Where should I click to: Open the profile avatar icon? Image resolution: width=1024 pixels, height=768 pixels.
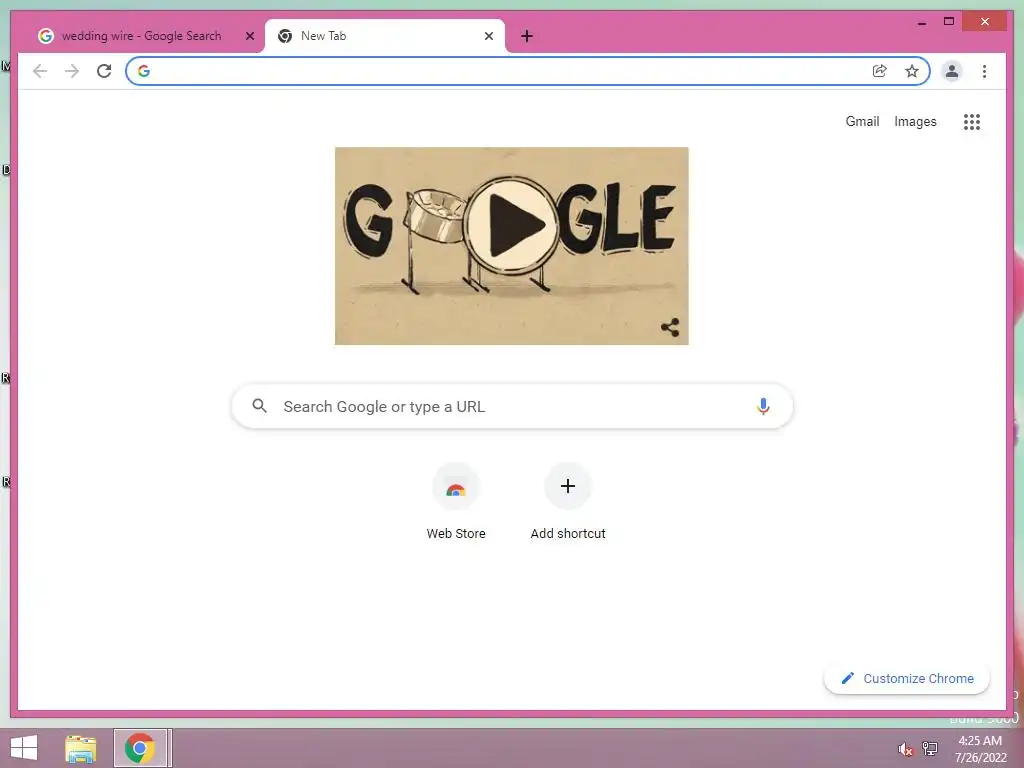pyautogui.click(x=952, y=71)
